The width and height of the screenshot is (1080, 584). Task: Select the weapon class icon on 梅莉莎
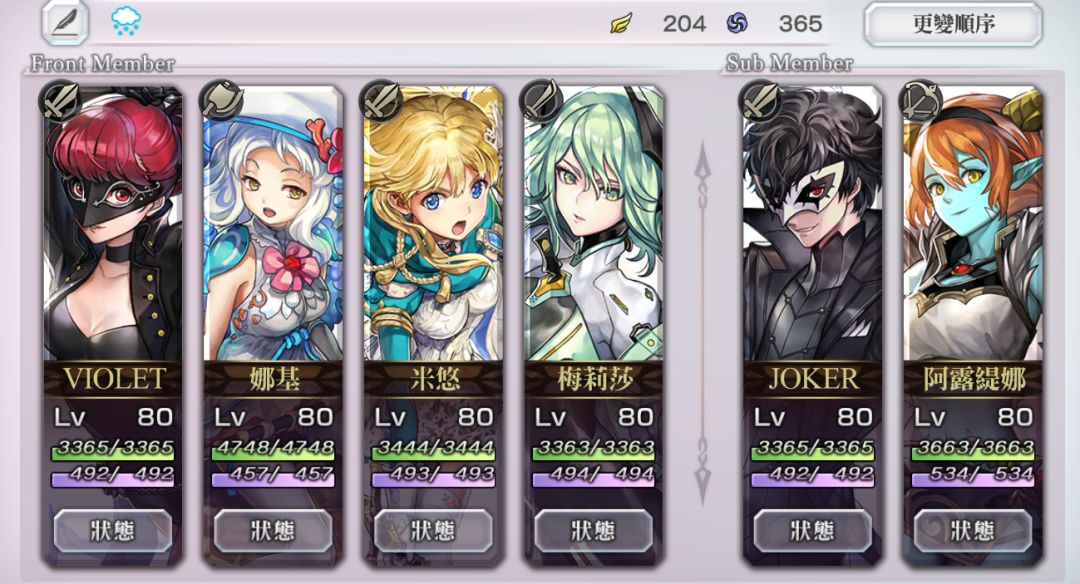coord(542,101)
